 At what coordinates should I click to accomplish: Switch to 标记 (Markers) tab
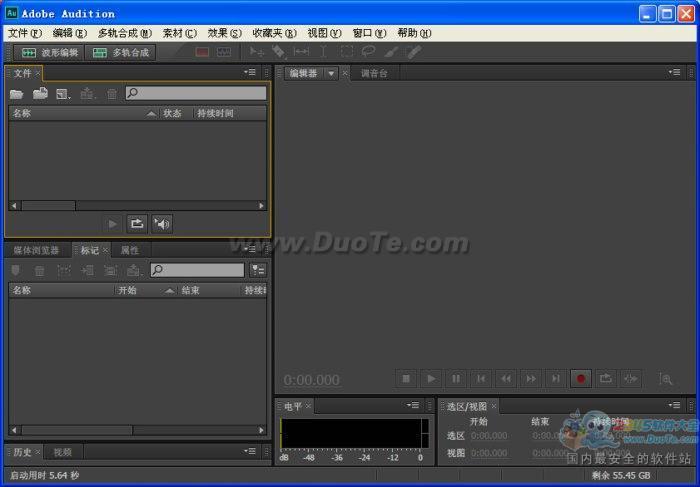coord(90,250)
